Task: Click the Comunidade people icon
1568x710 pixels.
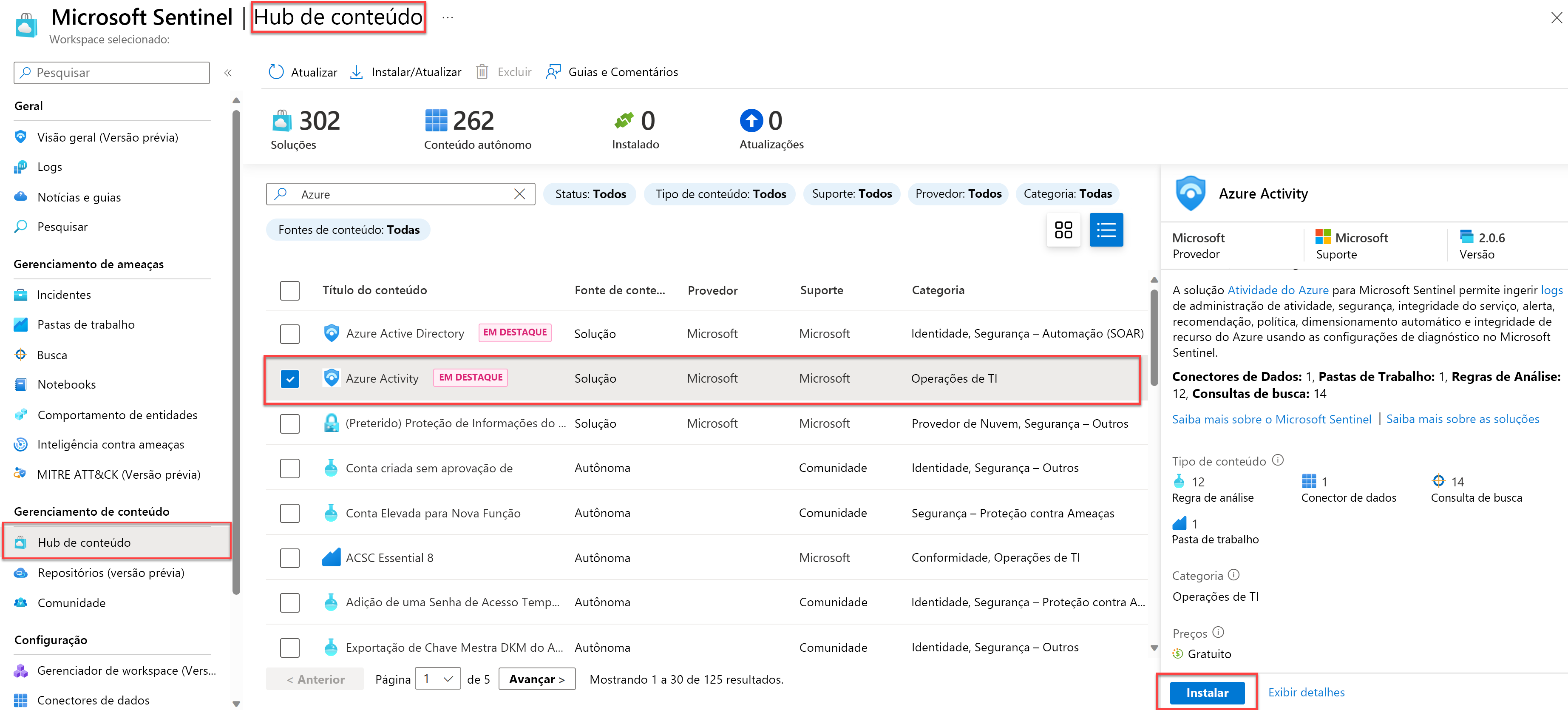Action: (x=21, y=602)
